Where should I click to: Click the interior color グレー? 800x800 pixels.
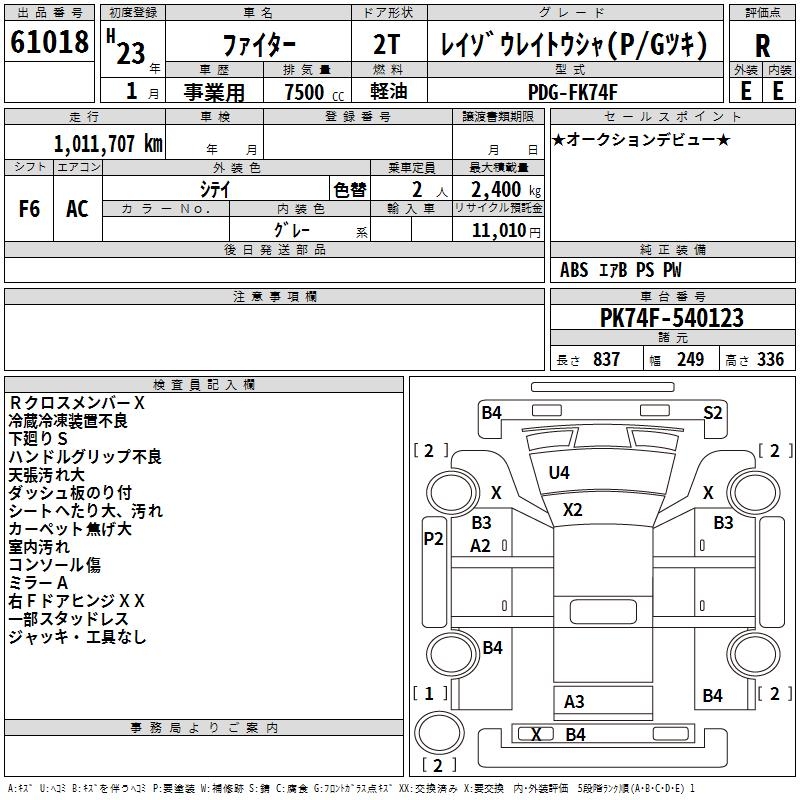[x=292, y=230]
